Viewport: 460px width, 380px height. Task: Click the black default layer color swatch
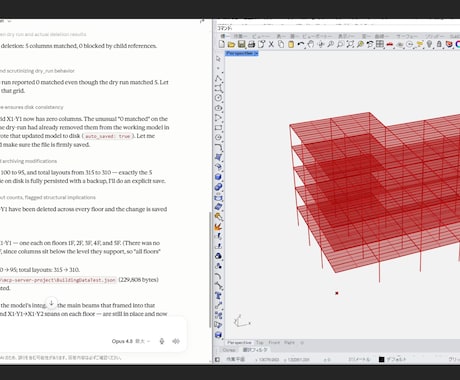(x=382, y=359)
